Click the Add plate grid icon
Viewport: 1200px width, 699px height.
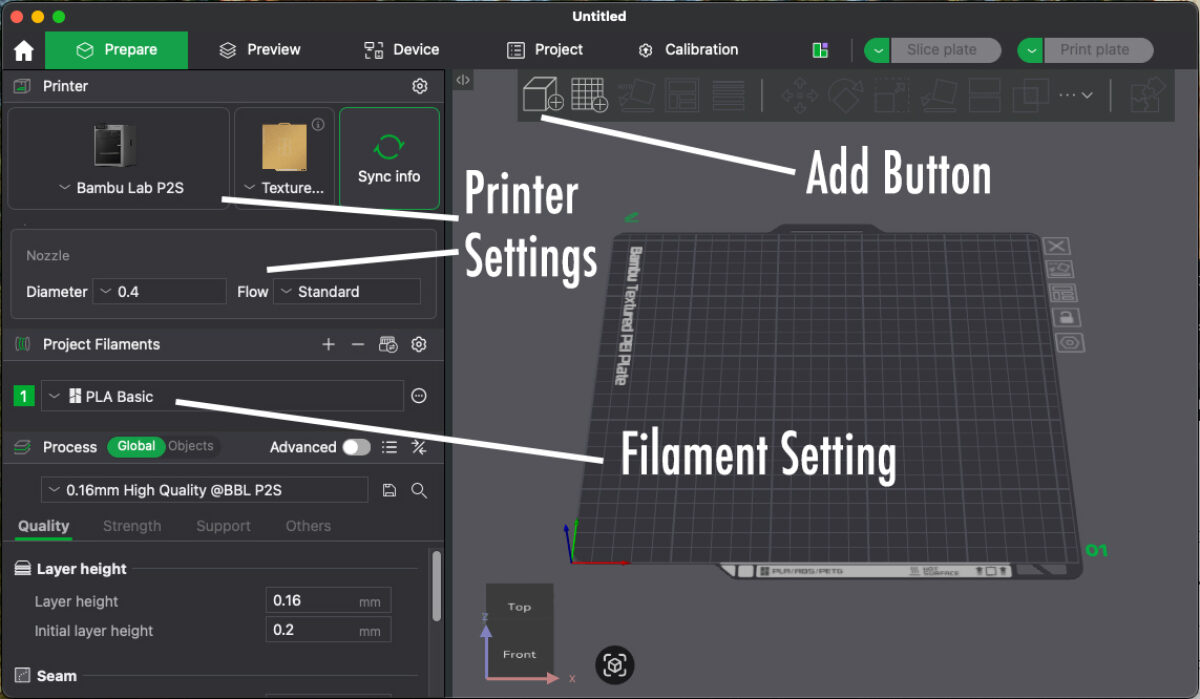(x=590, y=95)
